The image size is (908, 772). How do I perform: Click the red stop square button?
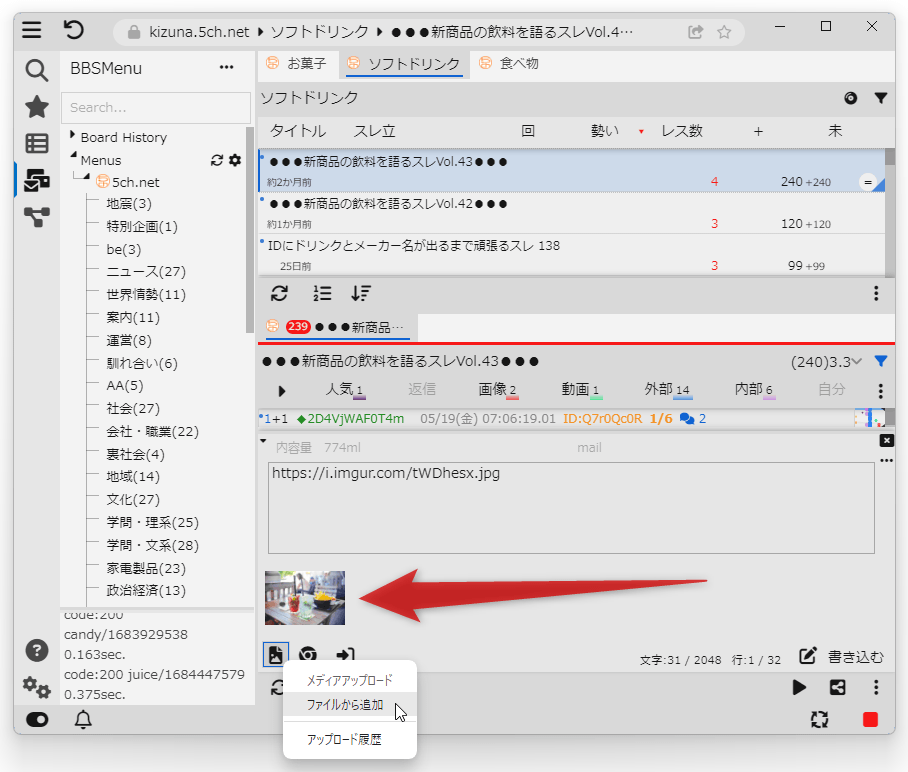[870, 719]
